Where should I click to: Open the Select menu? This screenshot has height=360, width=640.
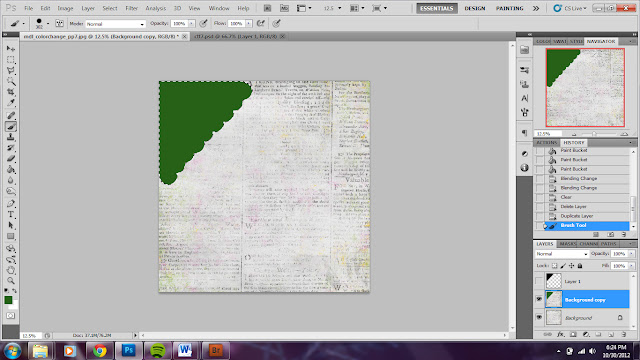point(109,8)
